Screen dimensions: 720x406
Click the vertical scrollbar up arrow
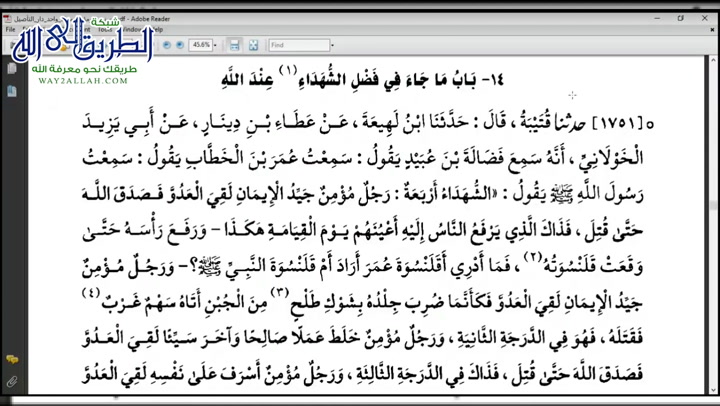pyautogui.click(x=714, y=60)
